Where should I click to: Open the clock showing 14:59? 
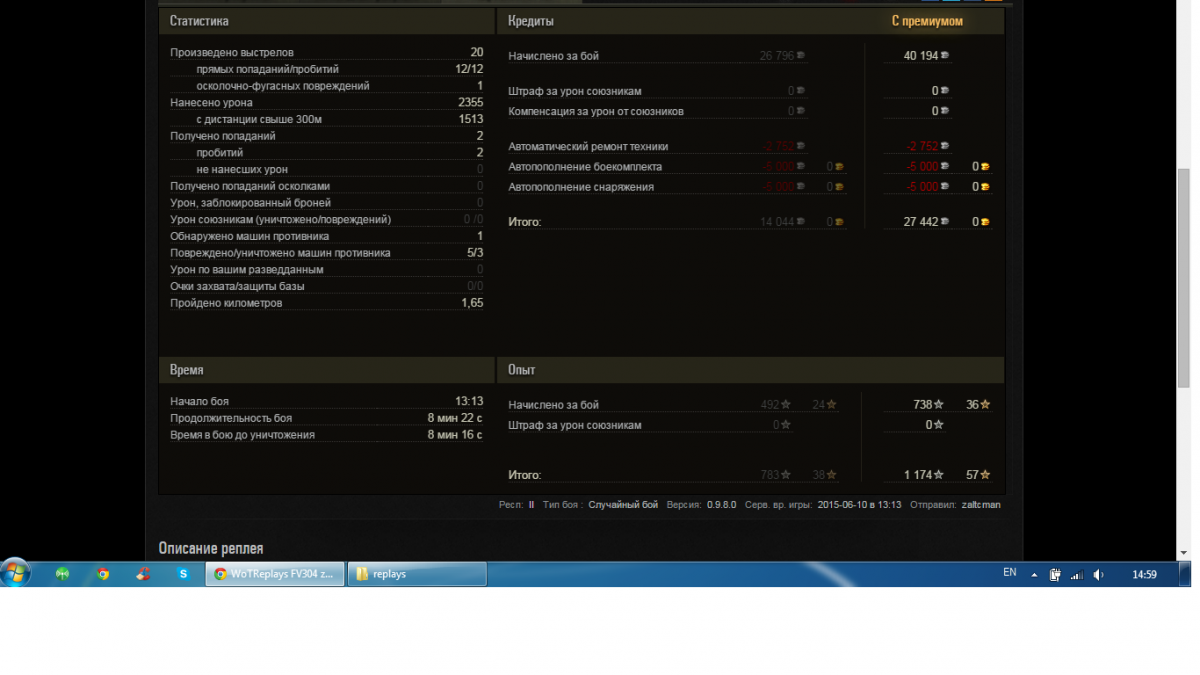[x=1144, y=575]
